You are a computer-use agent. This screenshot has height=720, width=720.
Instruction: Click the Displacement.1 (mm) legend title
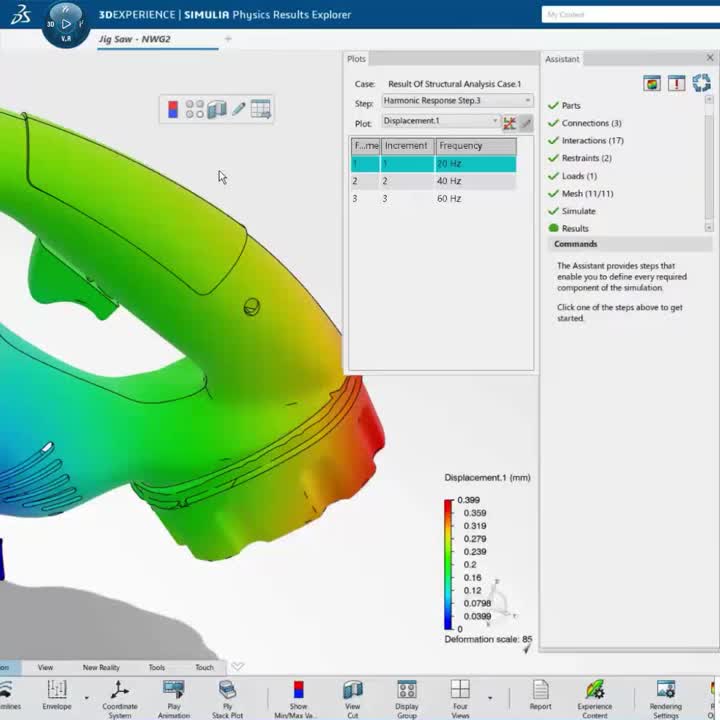(487, 478)
